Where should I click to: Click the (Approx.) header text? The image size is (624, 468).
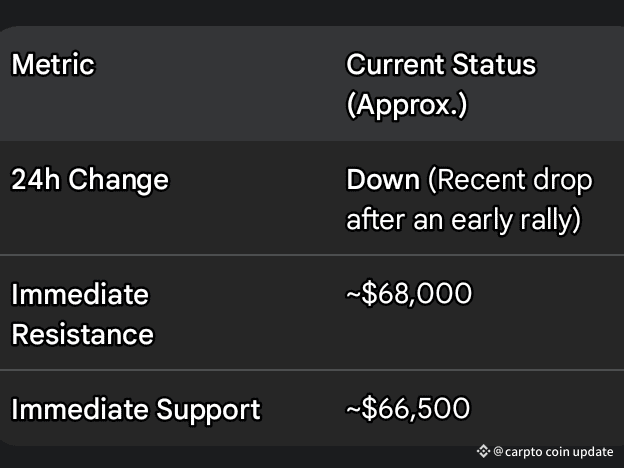407,105
